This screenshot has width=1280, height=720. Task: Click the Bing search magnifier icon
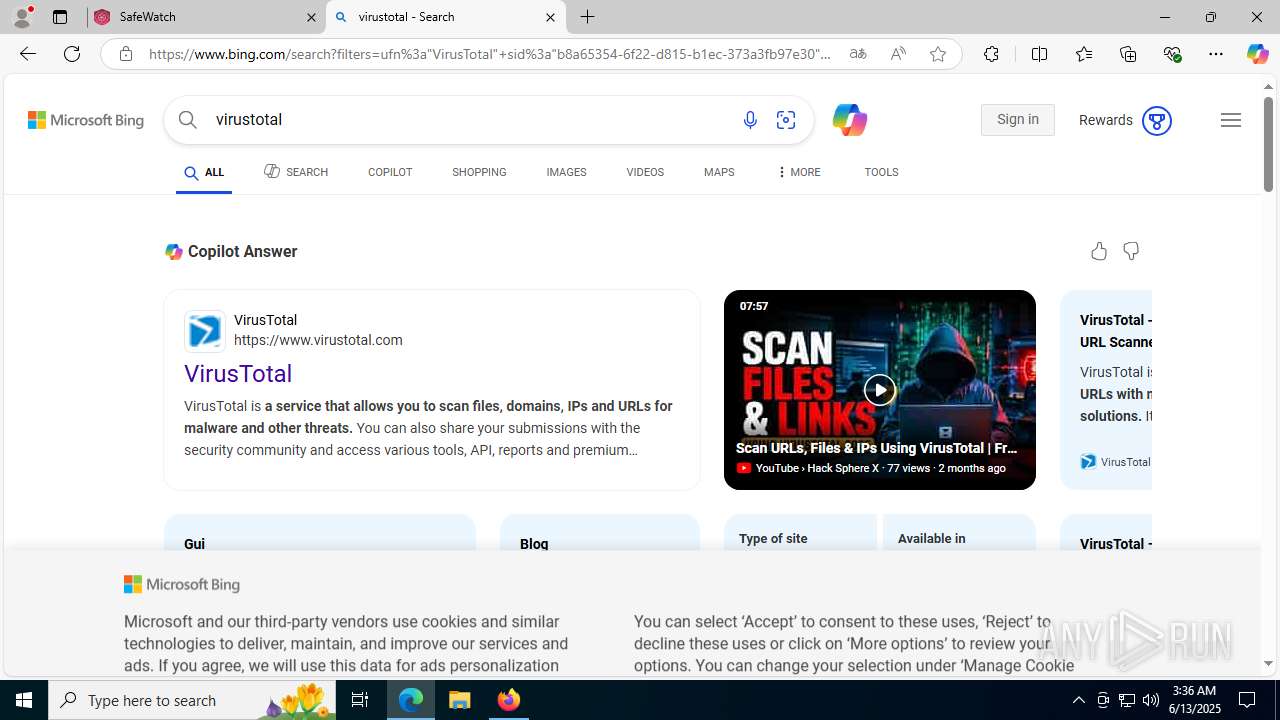pyautogui.click(x=188, y=120)
